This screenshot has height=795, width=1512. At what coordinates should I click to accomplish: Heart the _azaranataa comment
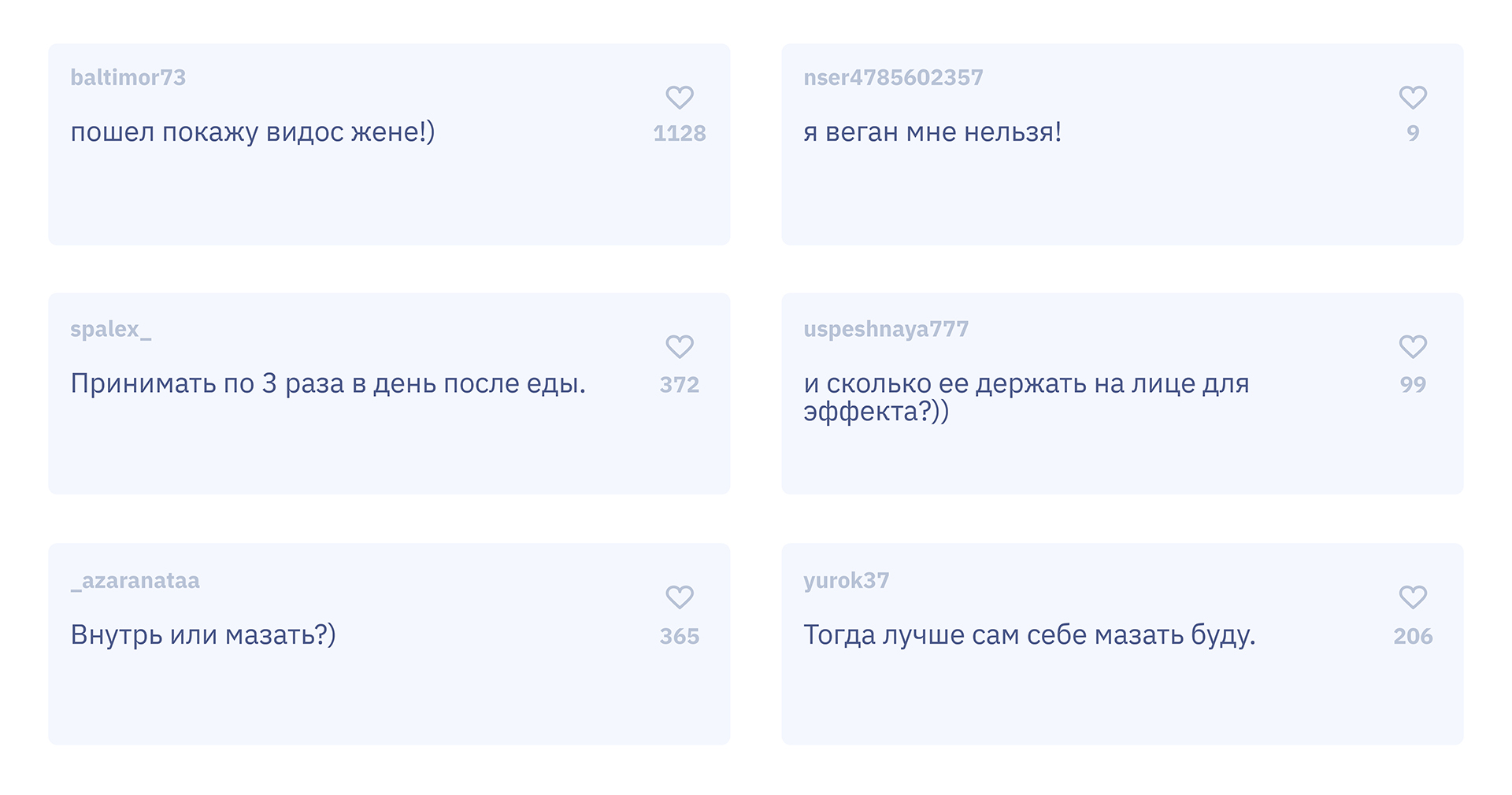pyautogui.click(x=679, y=597)
